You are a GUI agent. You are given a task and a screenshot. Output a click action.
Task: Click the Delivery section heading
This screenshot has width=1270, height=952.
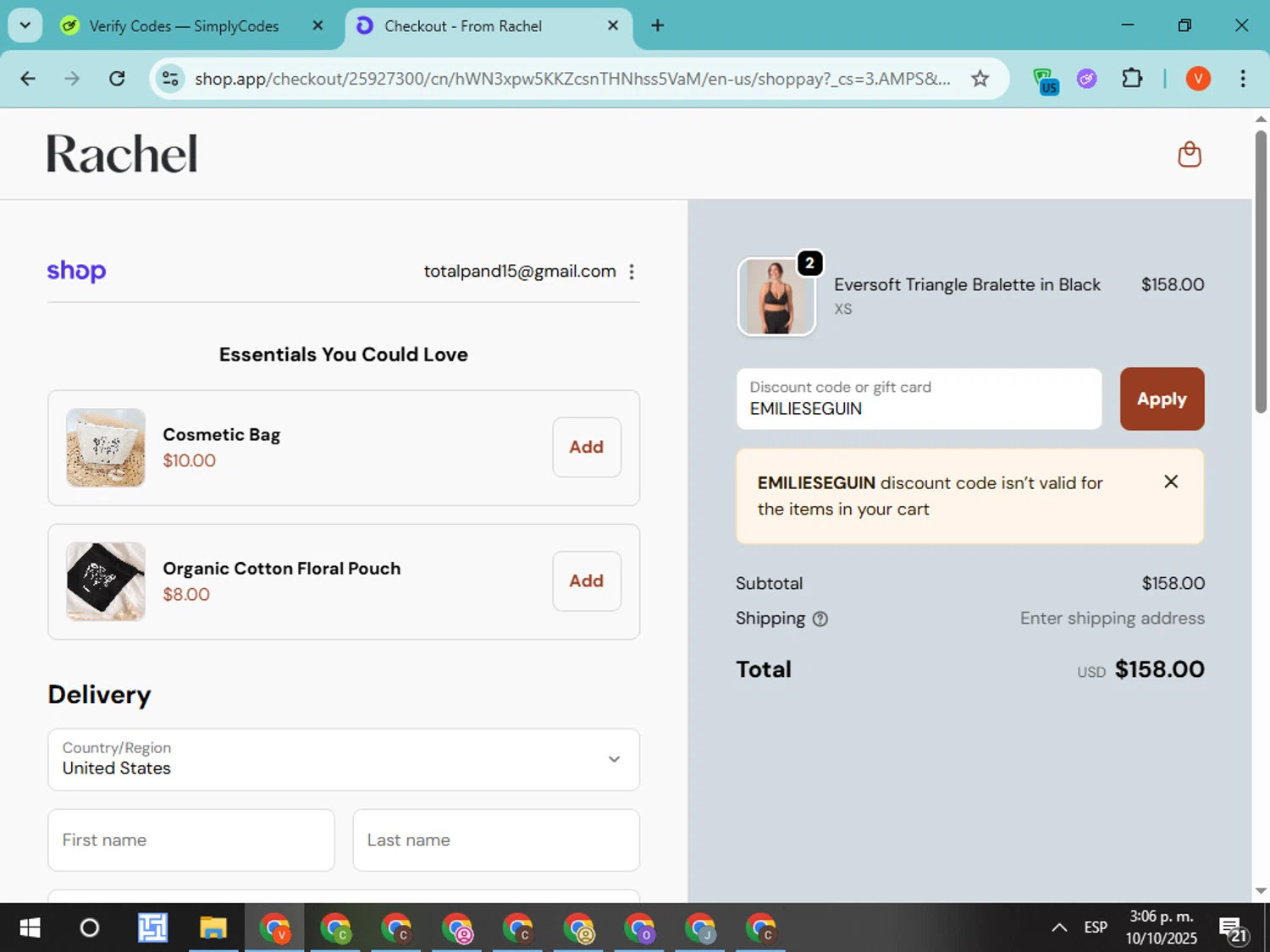[x=99, y=695]
